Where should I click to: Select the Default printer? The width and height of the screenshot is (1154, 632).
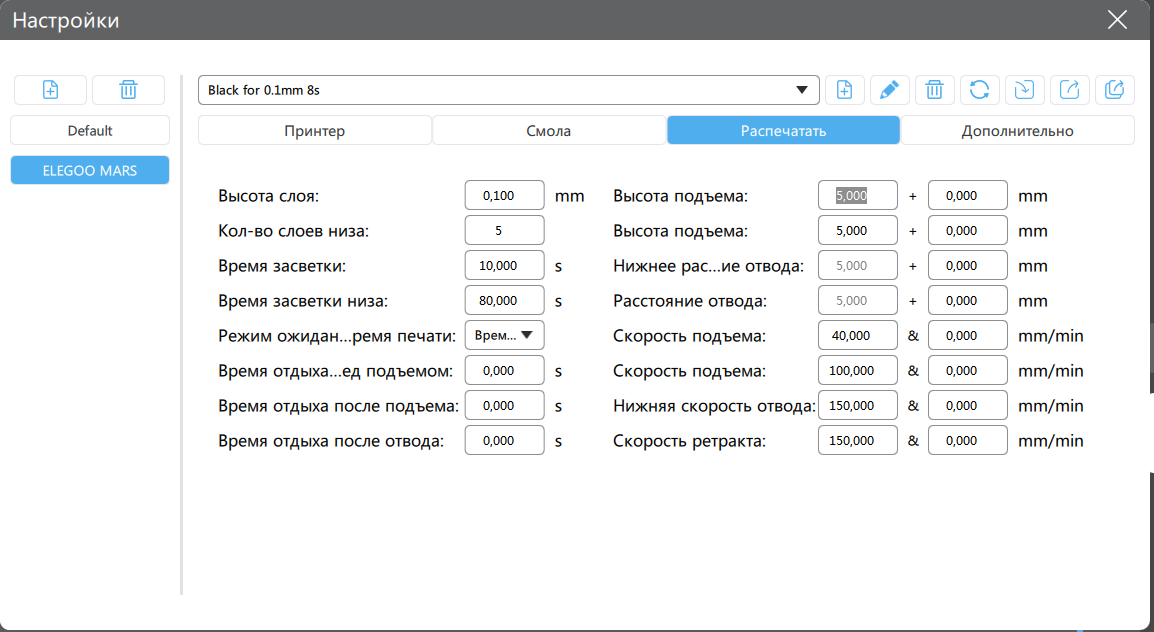pos(90,131)
